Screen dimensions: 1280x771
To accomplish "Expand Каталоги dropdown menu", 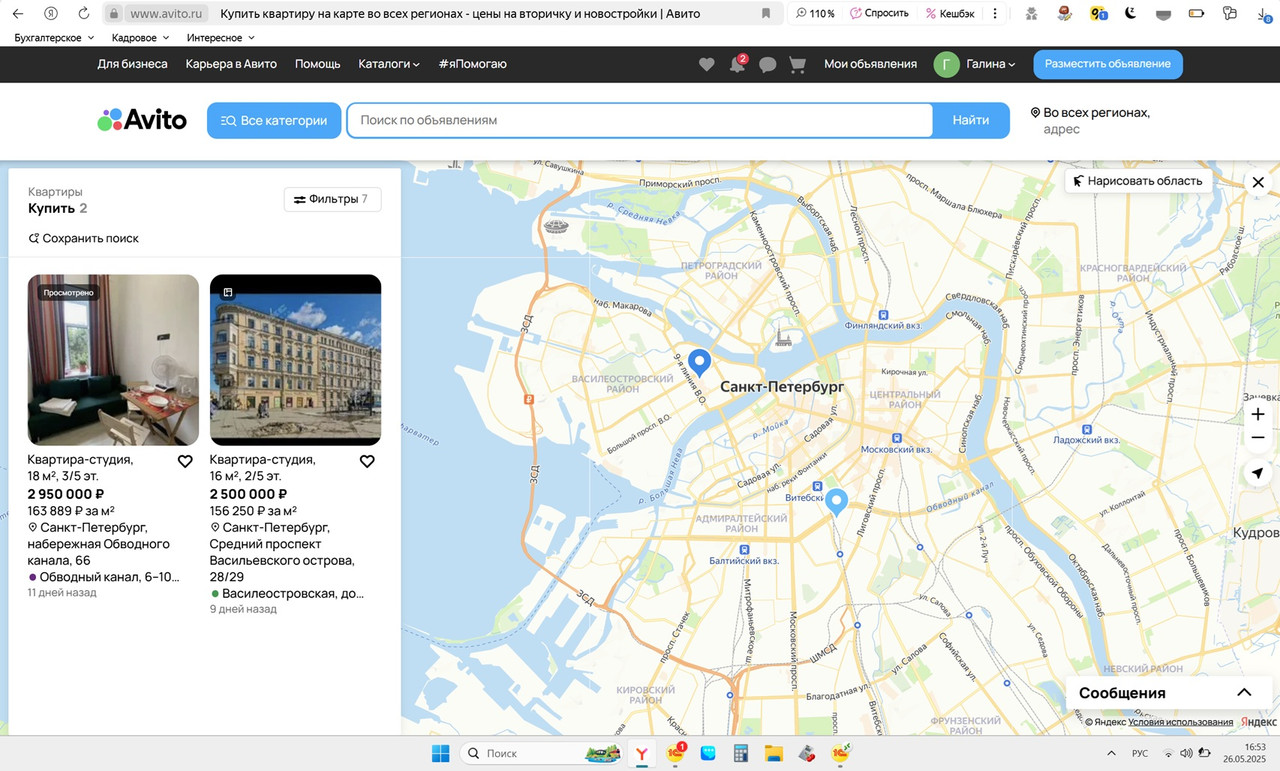I will click(x=389, y=64).
